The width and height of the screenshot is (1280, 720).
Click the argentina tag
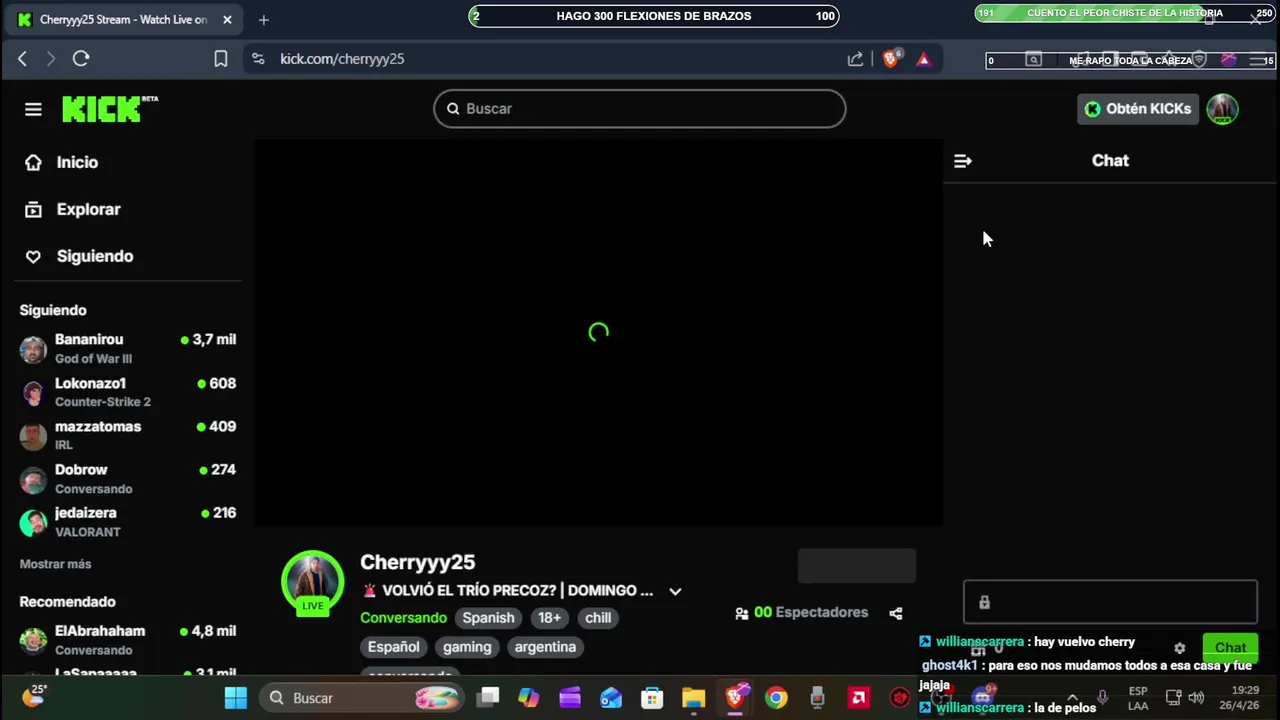pos(545,647)
